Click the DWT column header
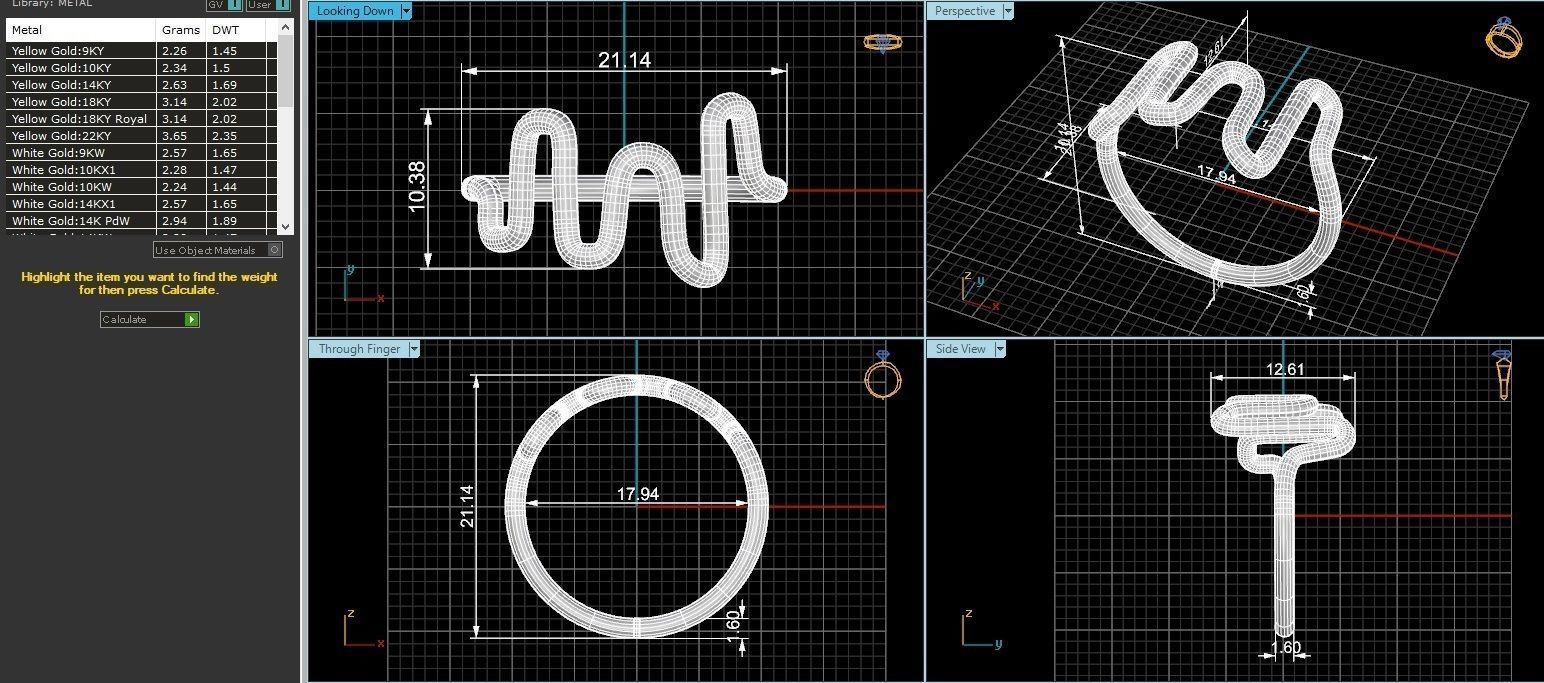The height and width of the screenshot is (683, 1544). pos(238,30)
